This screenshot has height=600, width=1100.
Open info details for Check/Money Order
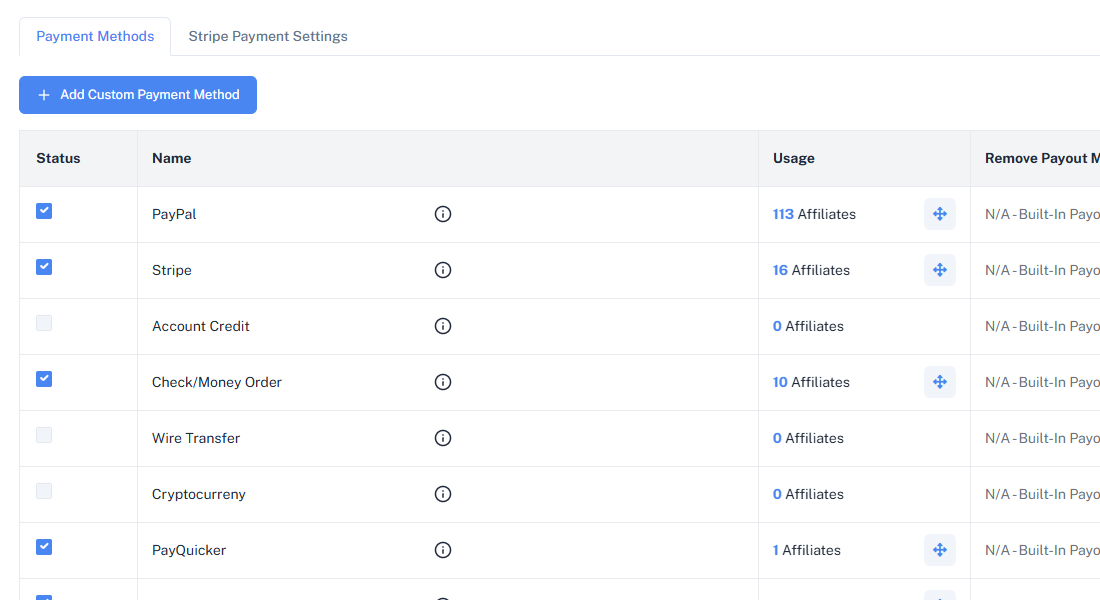click(443, 381)
